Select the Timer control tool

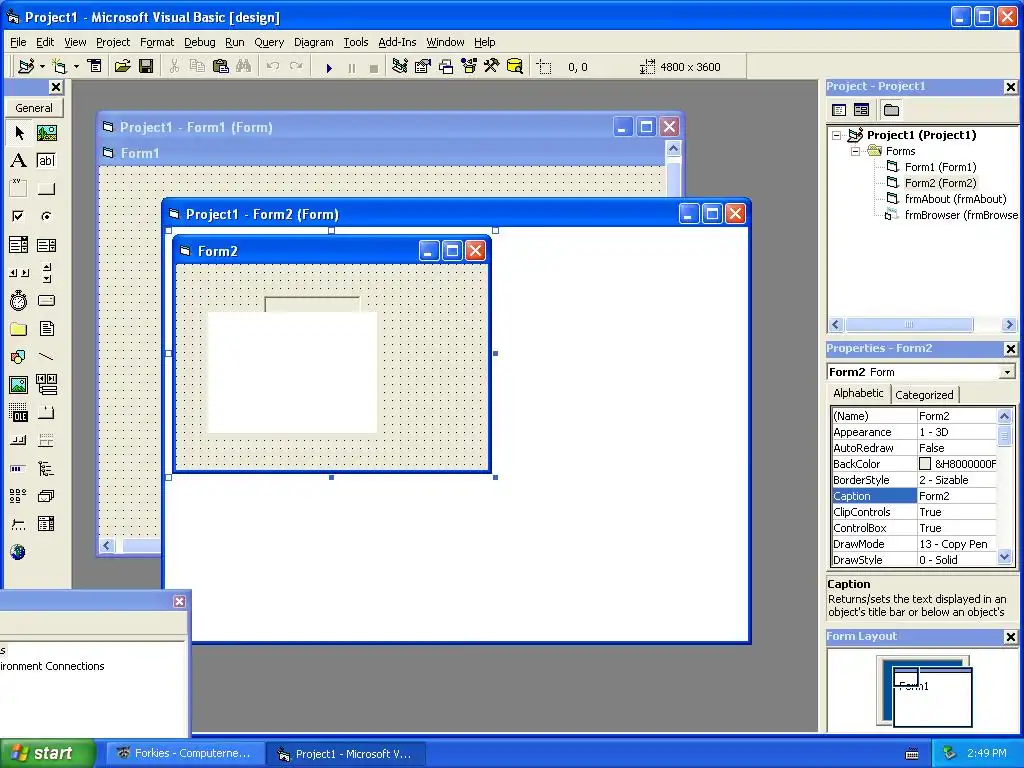[x=19, y=300]
